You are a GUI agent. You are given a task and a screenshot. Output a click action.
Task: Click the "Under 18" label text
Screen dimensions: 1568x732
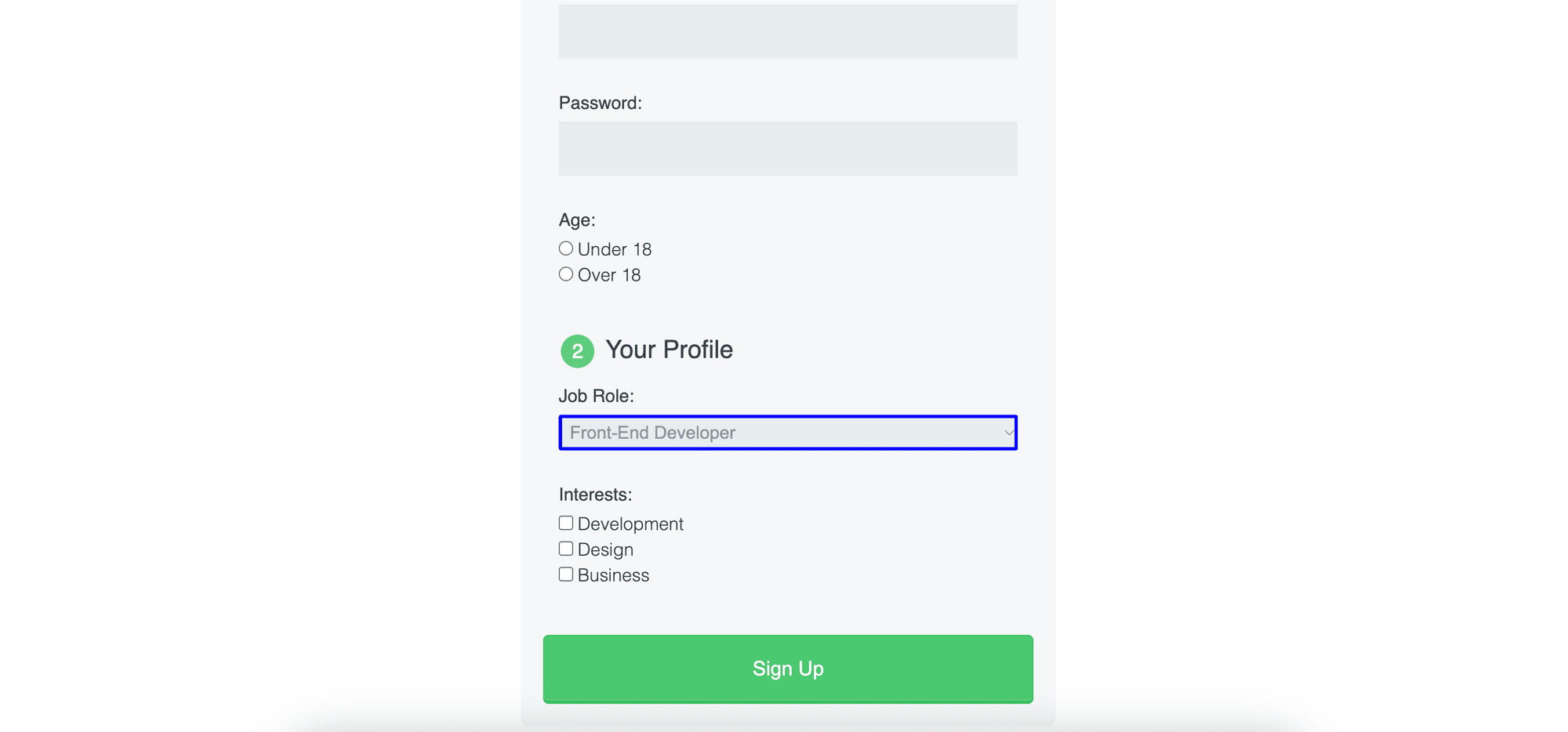click(615, 248)
